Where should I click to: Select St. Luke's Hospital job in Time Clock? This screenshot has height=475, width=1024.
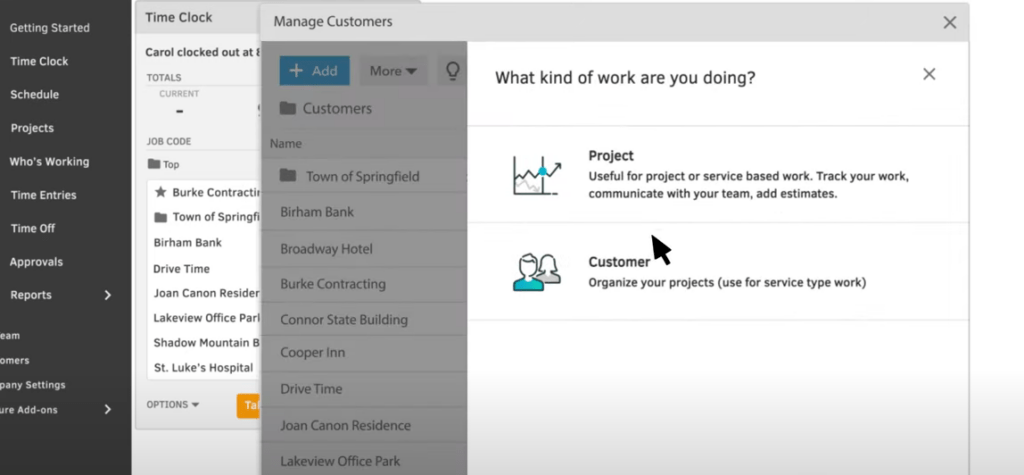pos(203,368)
